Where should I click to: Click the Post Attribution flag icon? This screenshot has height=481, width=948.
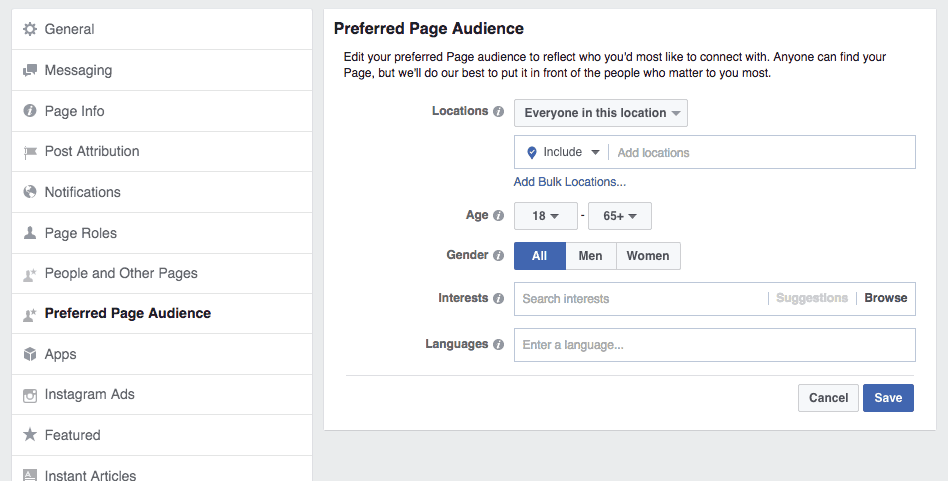point(30,152)
